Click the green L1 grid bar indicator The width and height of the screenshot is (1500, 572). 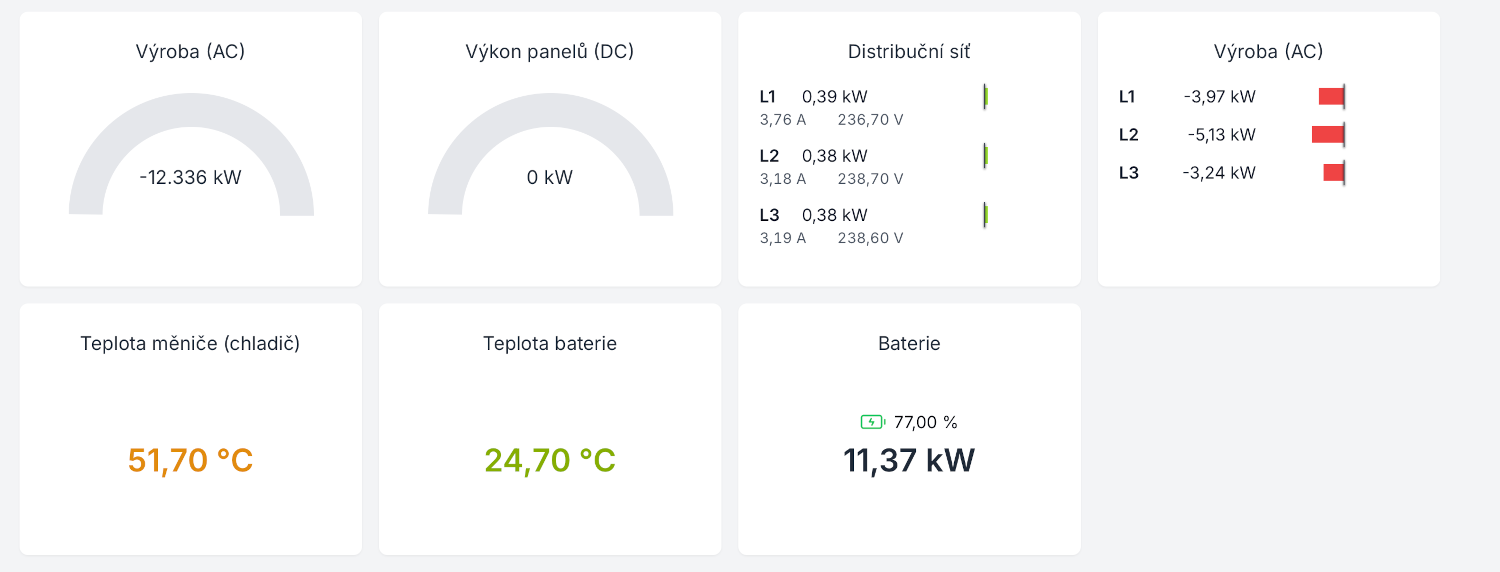(x=985, y=97)
